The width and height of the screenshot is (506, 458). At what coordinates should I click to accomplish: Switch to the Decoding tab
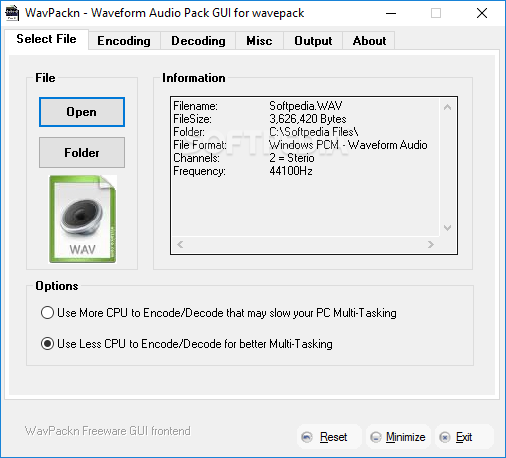(x=198, y=41)
